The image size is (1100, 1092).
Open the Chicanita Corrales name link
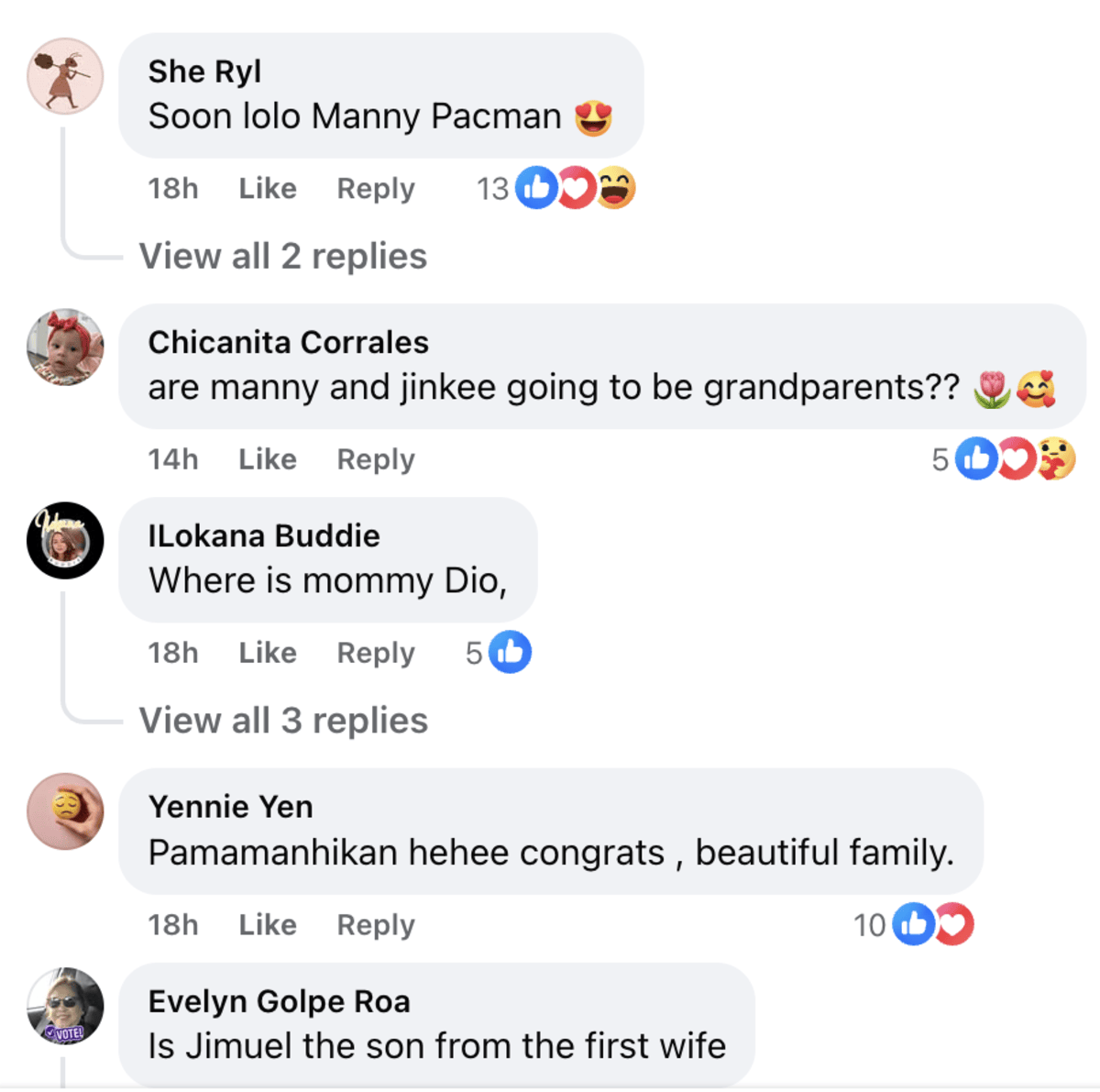pos(288,342)
